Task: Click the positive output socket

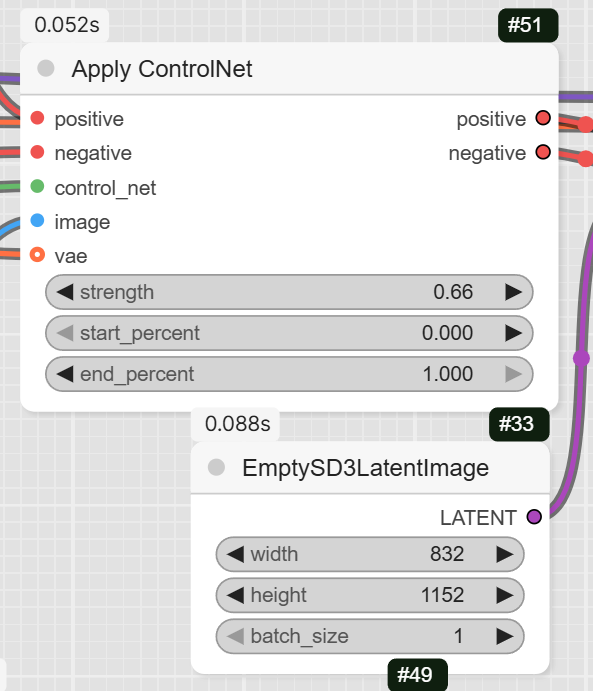Action: coord(543,118)
